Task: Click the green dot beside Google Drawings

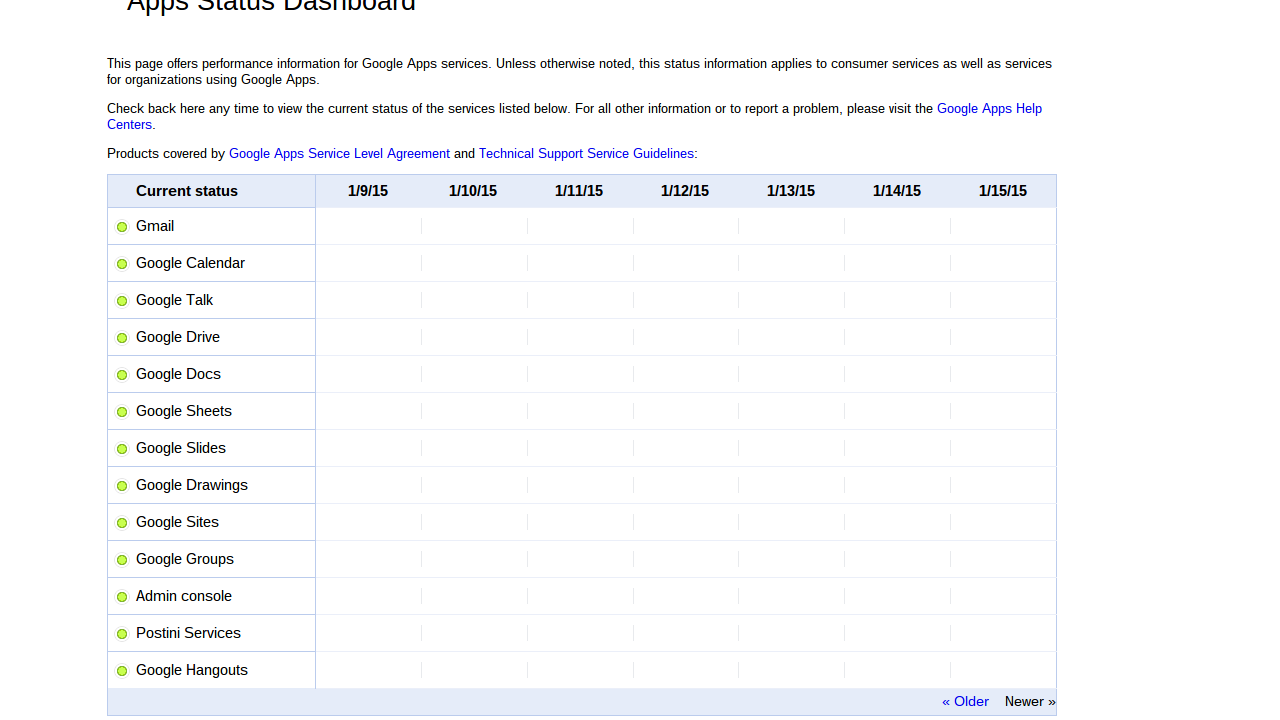Action: tap(122, 486)
